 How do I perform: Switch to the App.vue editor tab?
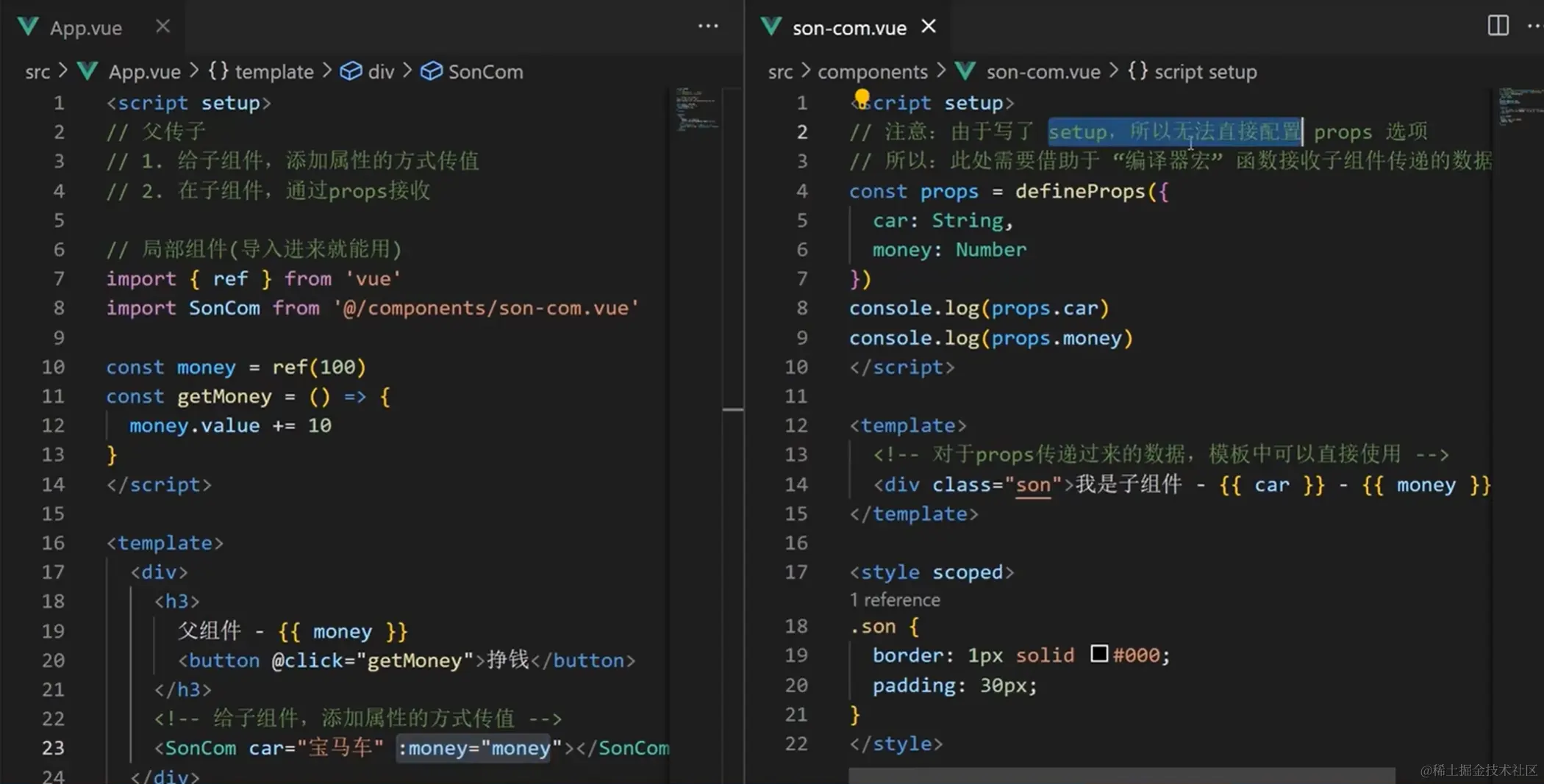point(86,28)
